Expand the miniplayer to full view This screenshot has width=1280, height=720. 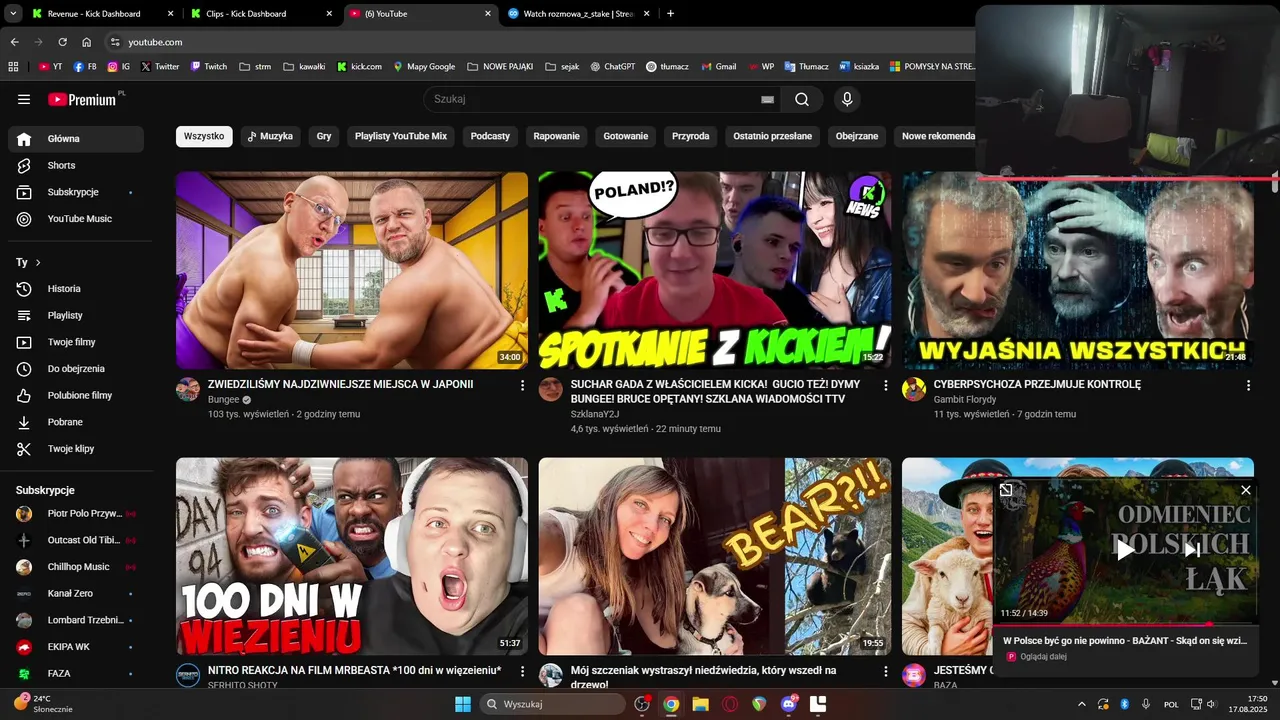(x=1006, y=490)
